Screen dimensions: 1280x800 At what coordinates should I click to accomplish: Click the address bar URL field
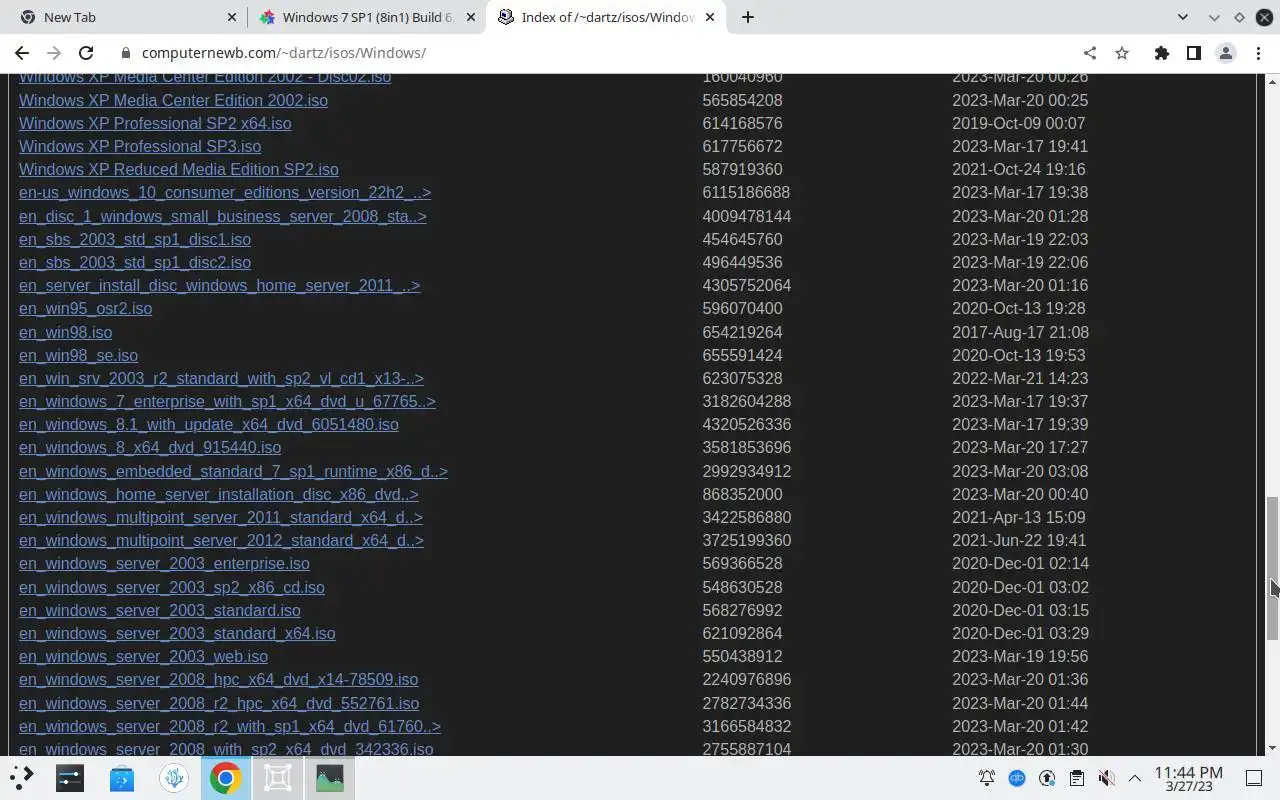[600, 53]
